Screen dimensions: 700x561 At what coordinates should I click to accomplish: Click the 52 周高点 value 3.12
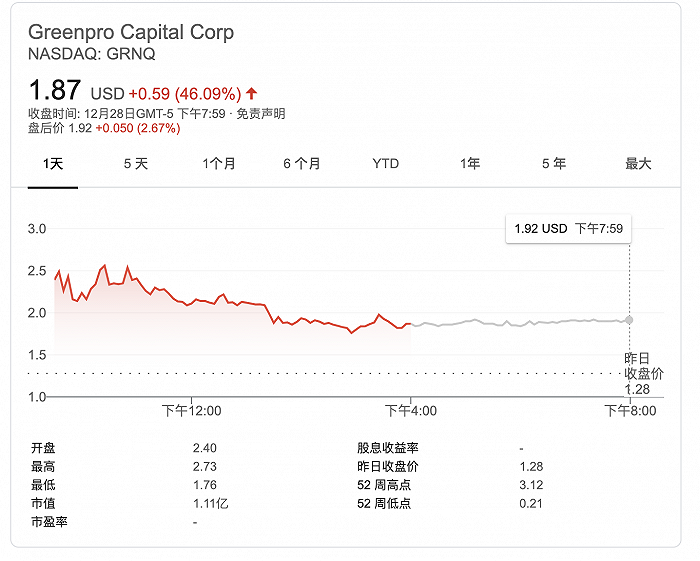[531, 485]
